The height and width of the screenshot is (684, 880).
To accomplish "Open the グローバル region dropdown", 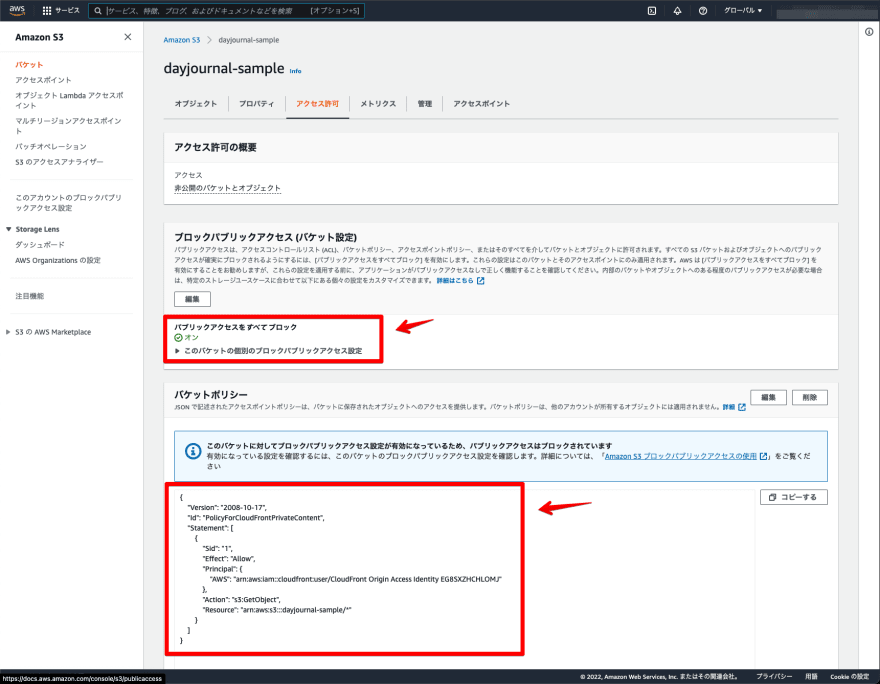I will pyautogui.click(x=742, y=11).
